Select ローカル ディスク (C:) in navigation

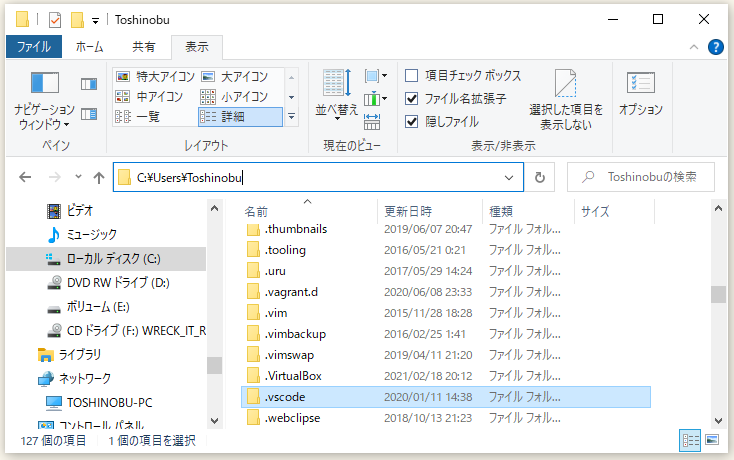[x=106, y=259]
